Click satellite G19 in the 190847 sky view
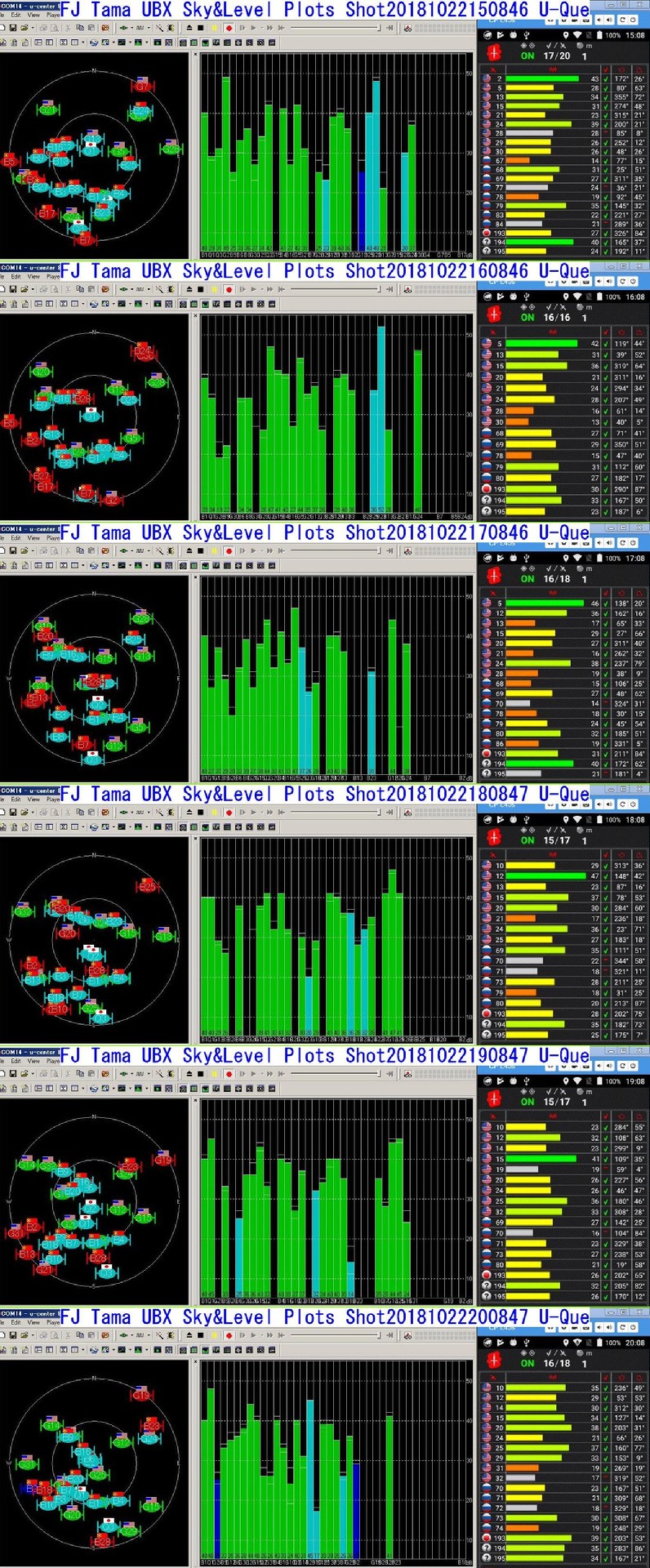This screenshot has width=650, height=1568. pyautogui.click(x=162, y=1160)
